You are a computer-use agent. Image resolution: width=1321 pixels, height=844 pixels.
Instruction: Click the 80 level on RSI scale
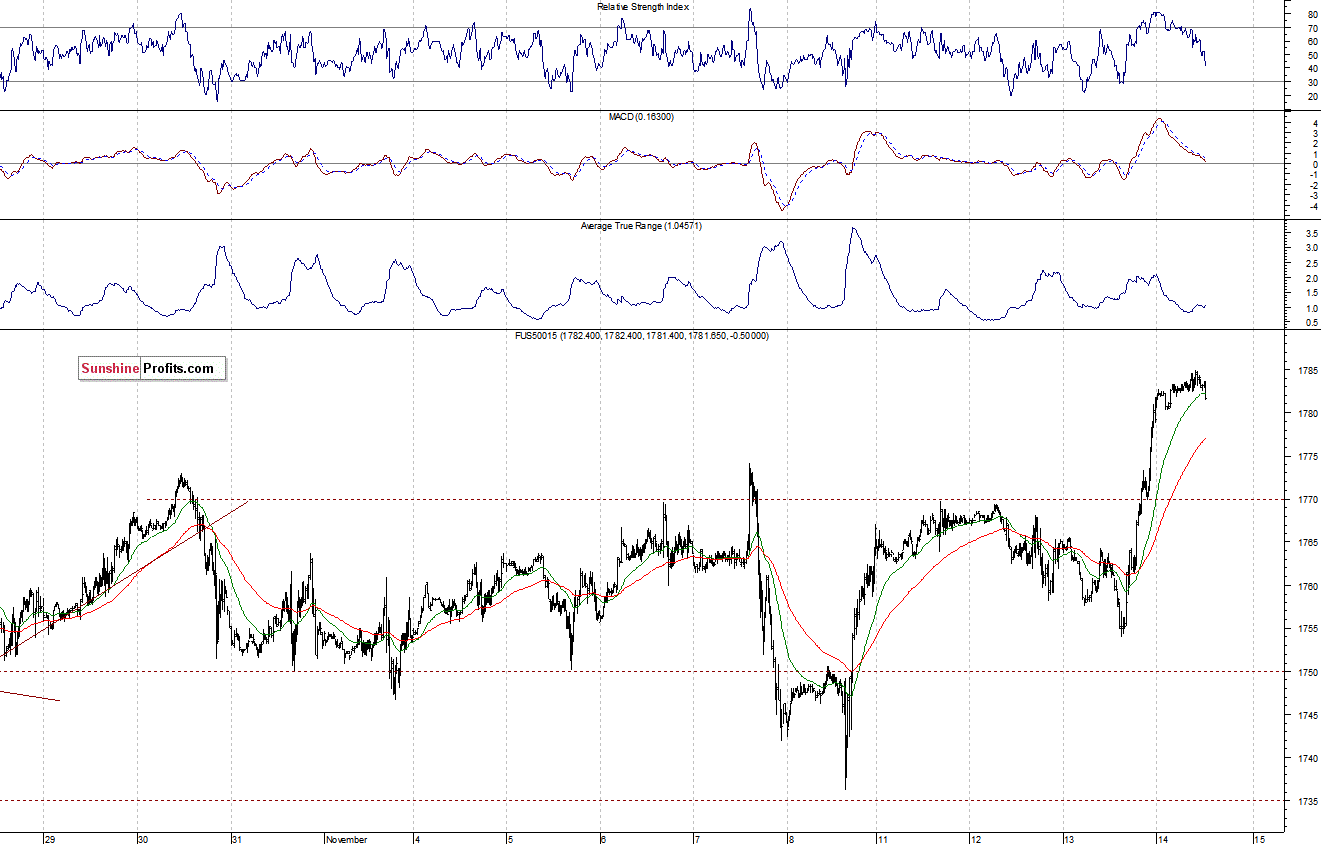tap(1312, 15)
